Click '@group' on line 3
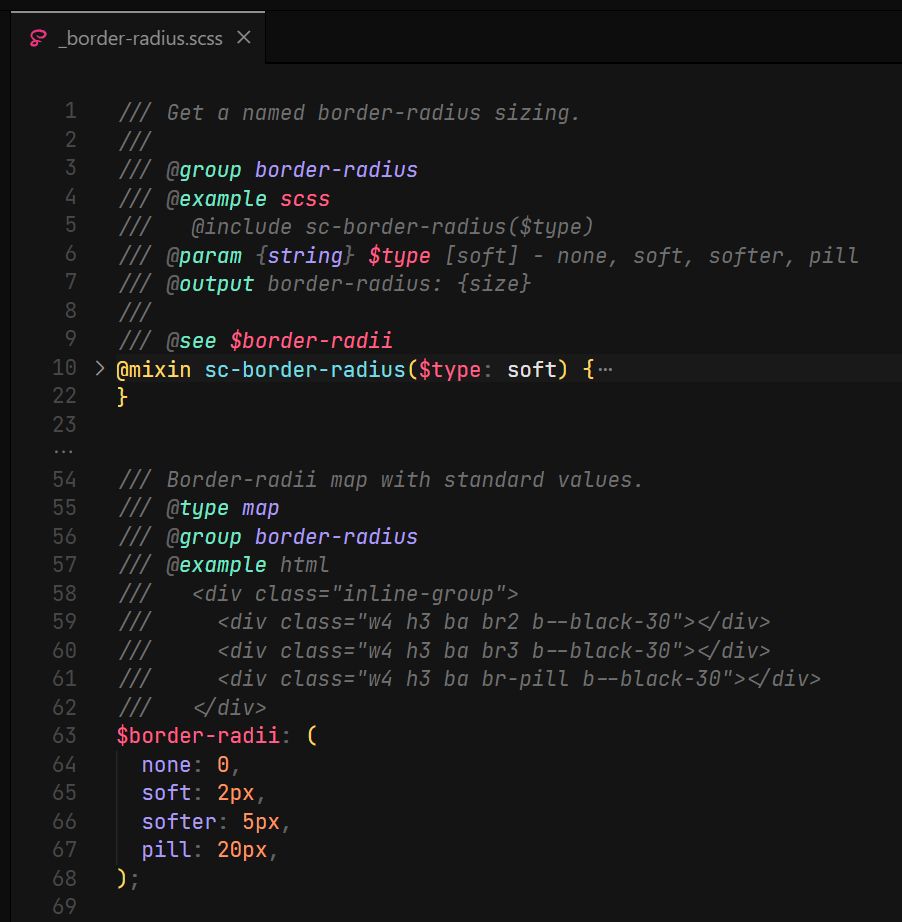Viewport: 902px width, 922px height. coord(204,170)
